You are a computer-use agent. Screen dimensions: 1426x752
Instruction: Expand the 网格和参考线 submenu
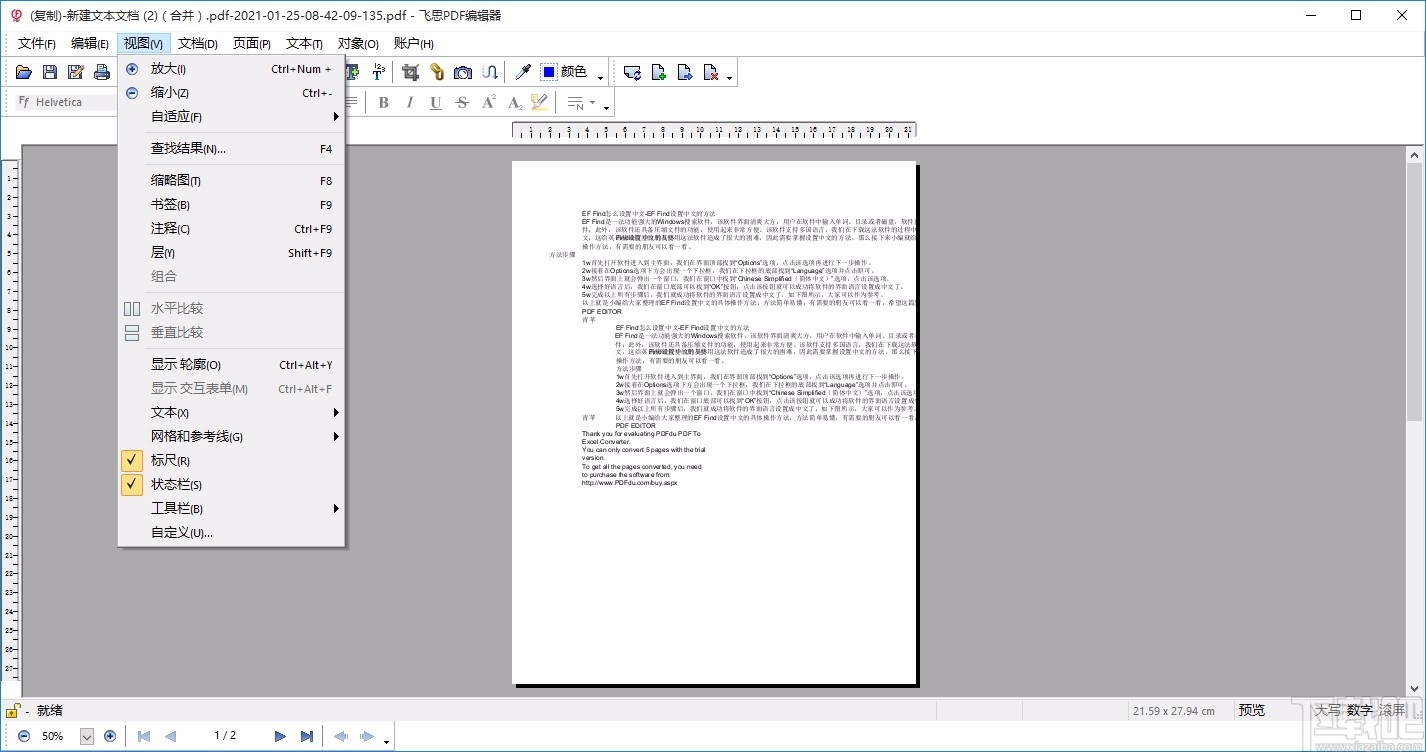(231, 436)
